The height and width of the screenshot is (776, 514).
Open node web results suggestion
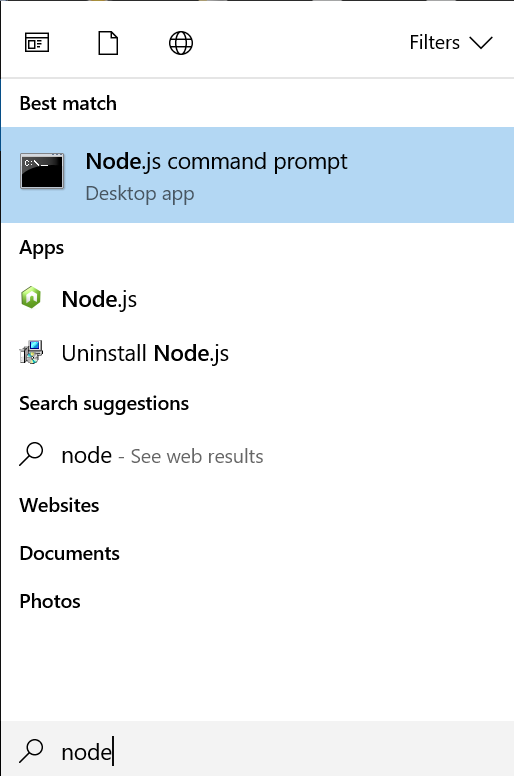[257, 455]
